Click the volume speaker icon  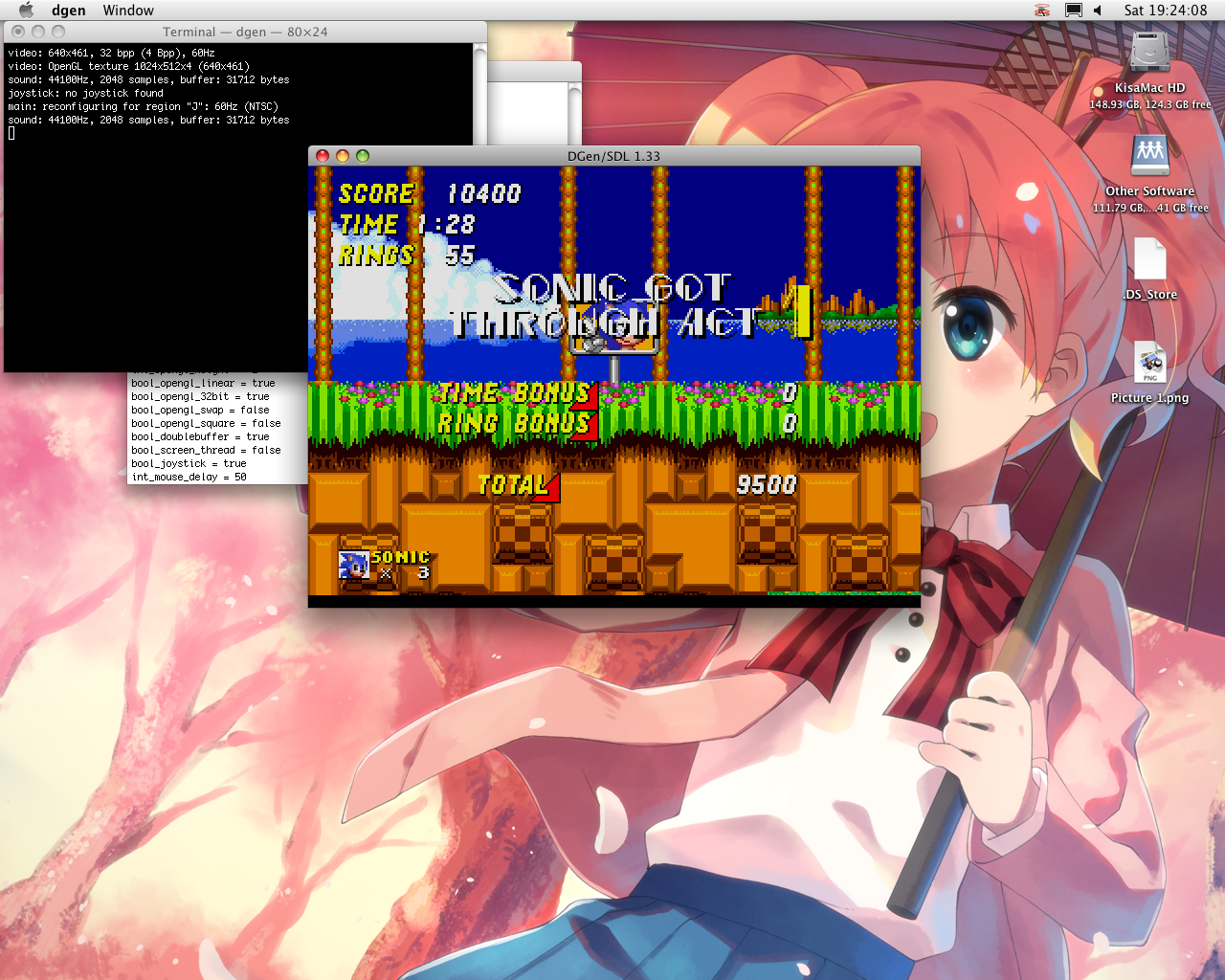(x=1099, y=11)
